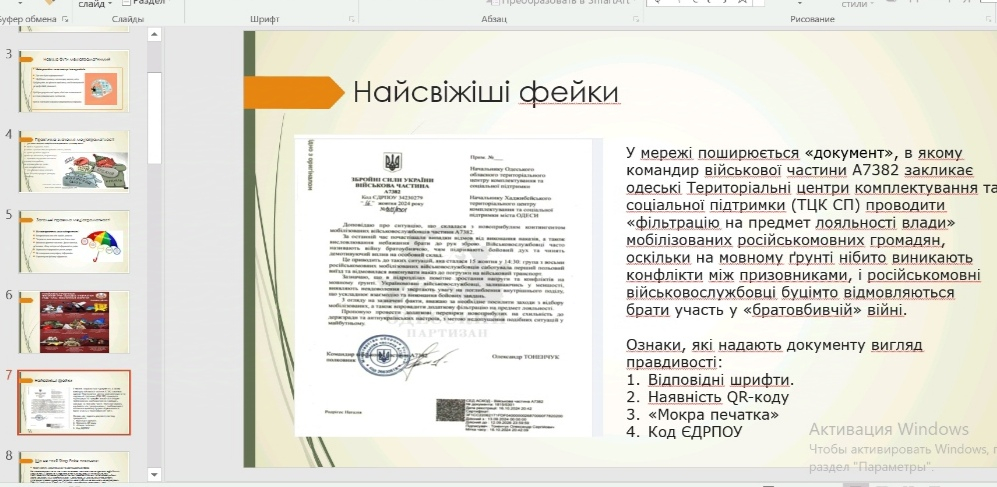Open the Шрифт group dialog launcher

click(x=352, y=20)
